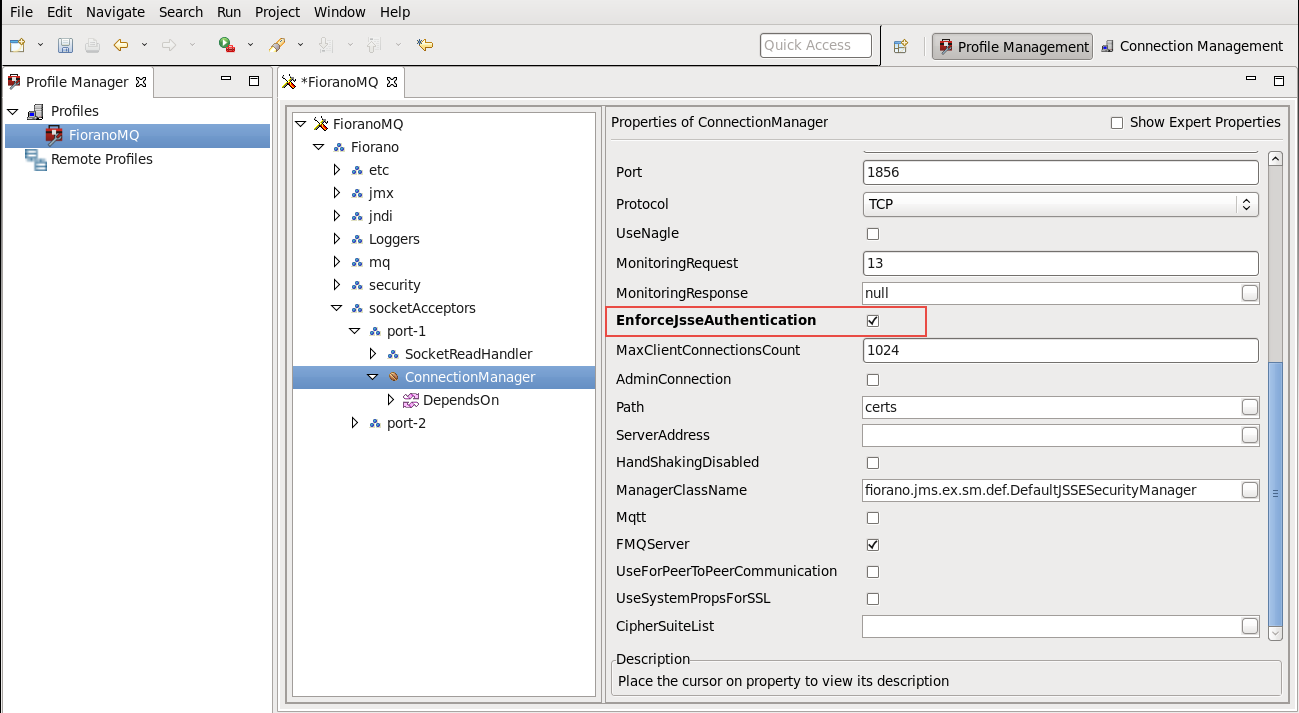Collapse the Profiles tree in Profile Manager

tap(13, 111)
